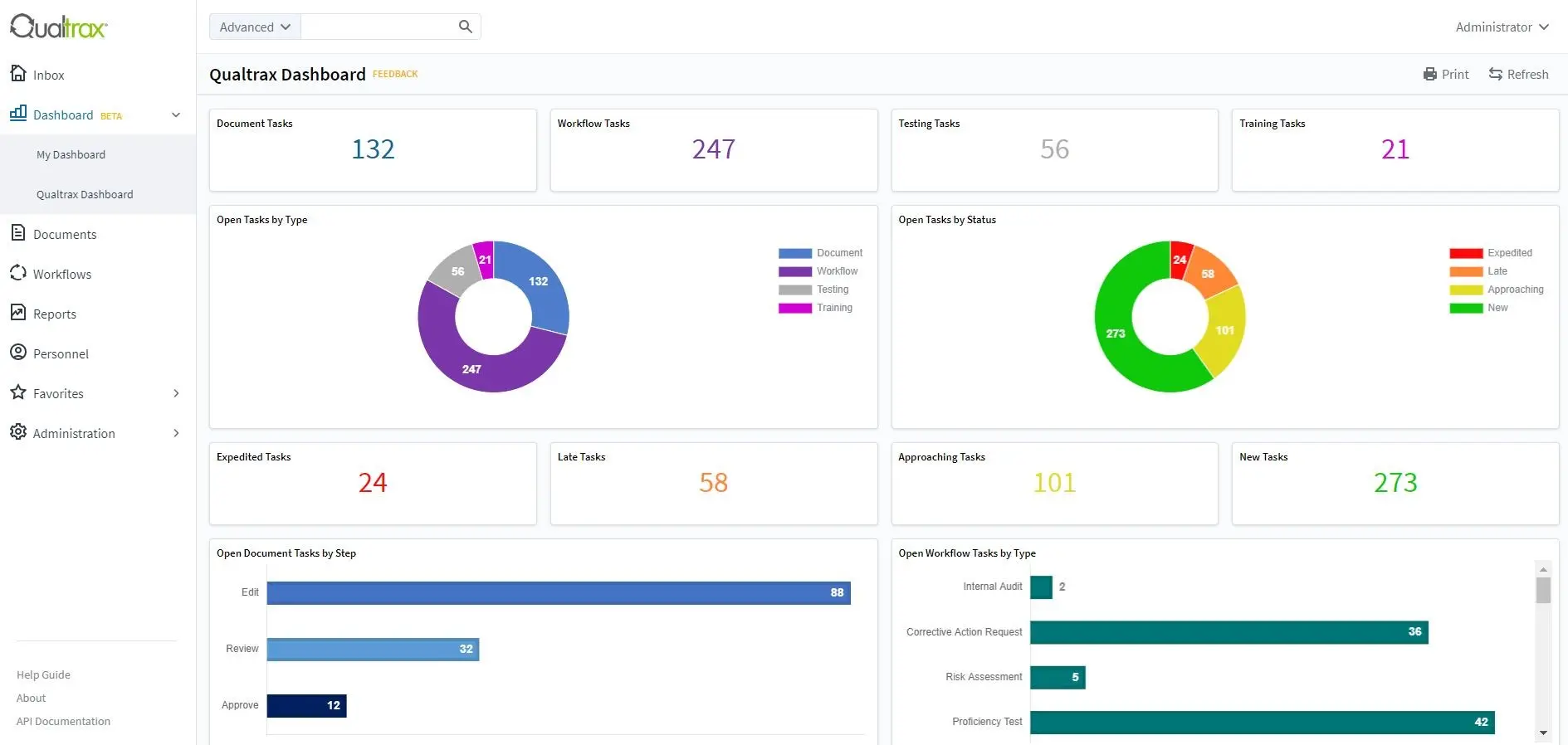The height and width of the screenshot is (745, 1568).
Task: Click the Administration gear icon
Action: (x=18, y=432)
